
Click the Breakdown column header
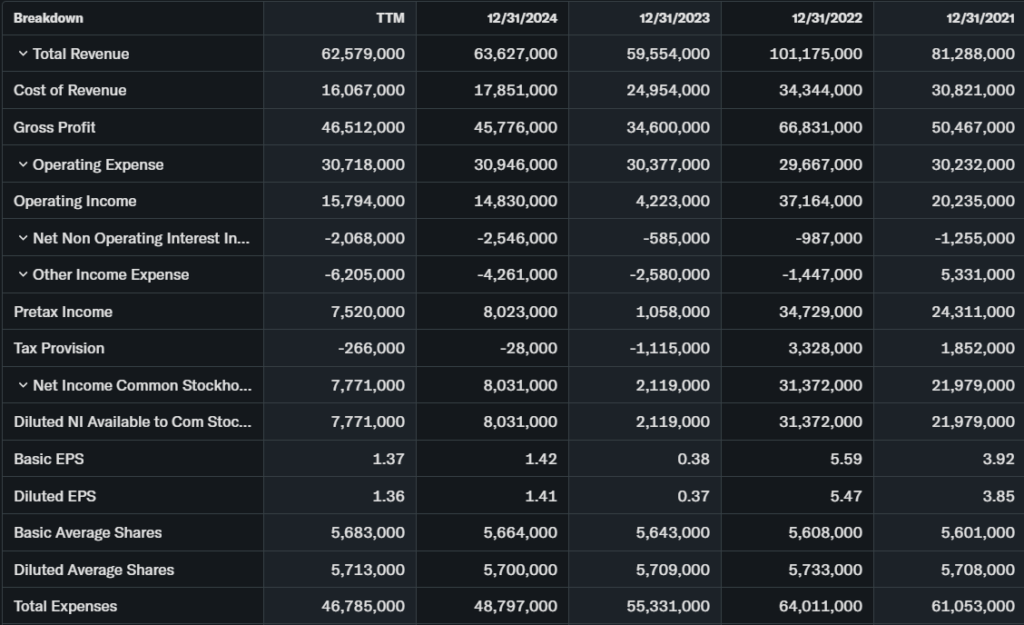[x=48, y=18]
